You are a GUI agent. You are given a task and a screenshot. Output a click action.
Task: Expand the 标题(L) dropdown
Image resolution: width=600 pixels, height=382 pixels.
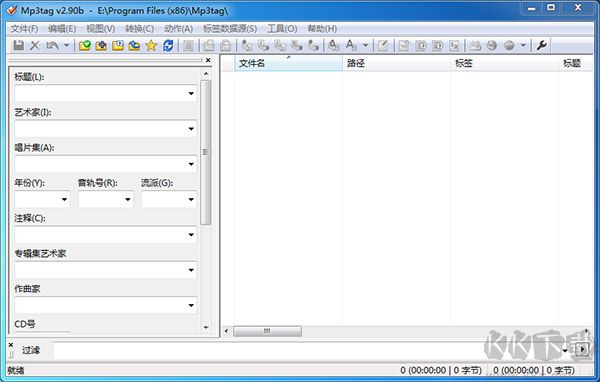click(x=191, y=93)
